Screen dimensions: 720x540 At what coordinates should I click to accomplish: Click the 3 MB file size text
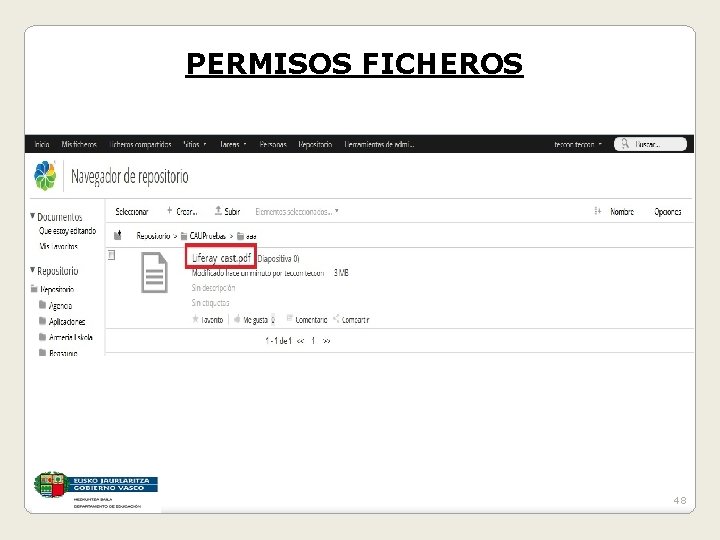pos(341,273)
